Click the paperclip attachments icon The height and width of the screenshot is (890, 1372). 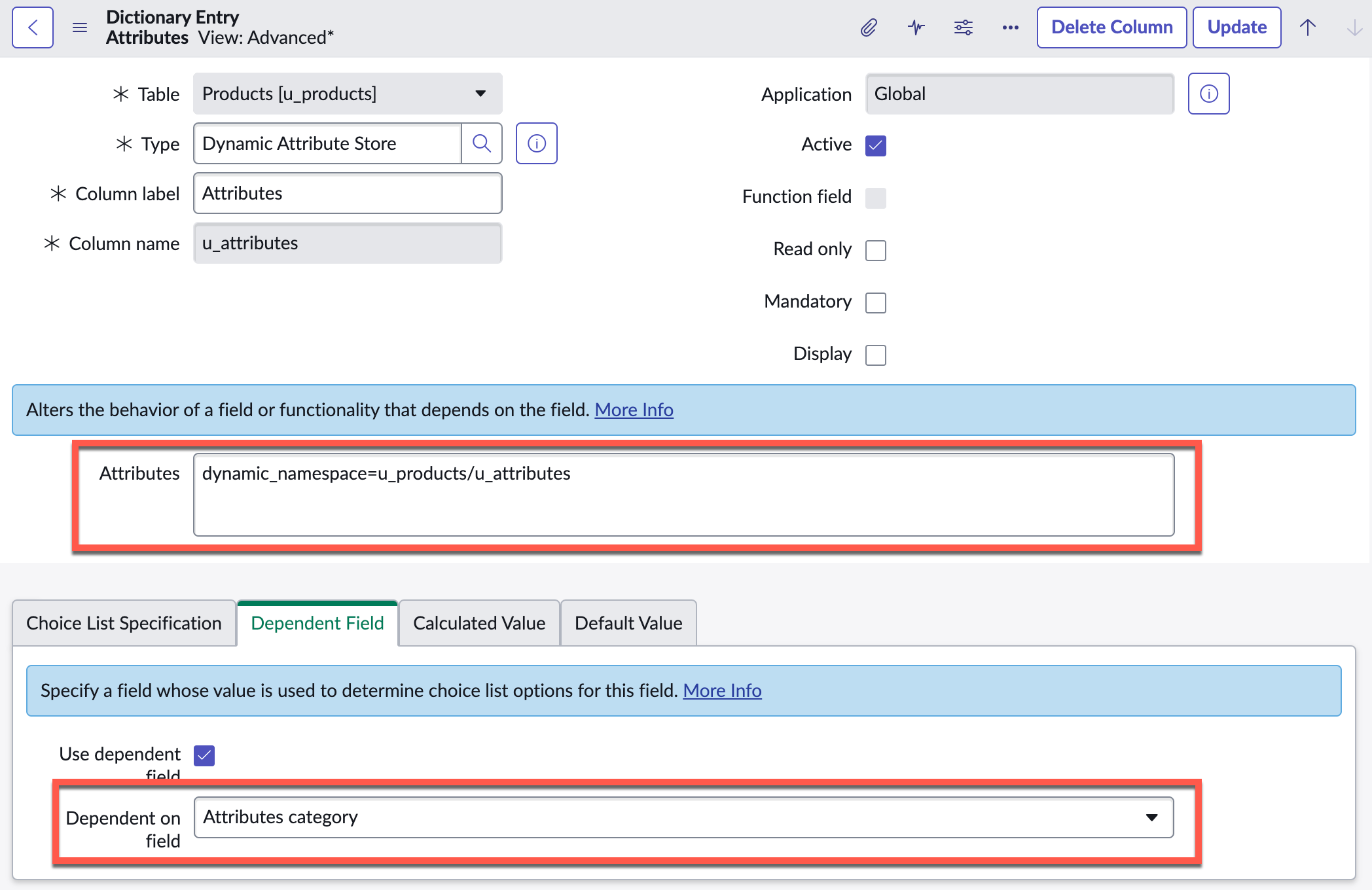[869, 27]
